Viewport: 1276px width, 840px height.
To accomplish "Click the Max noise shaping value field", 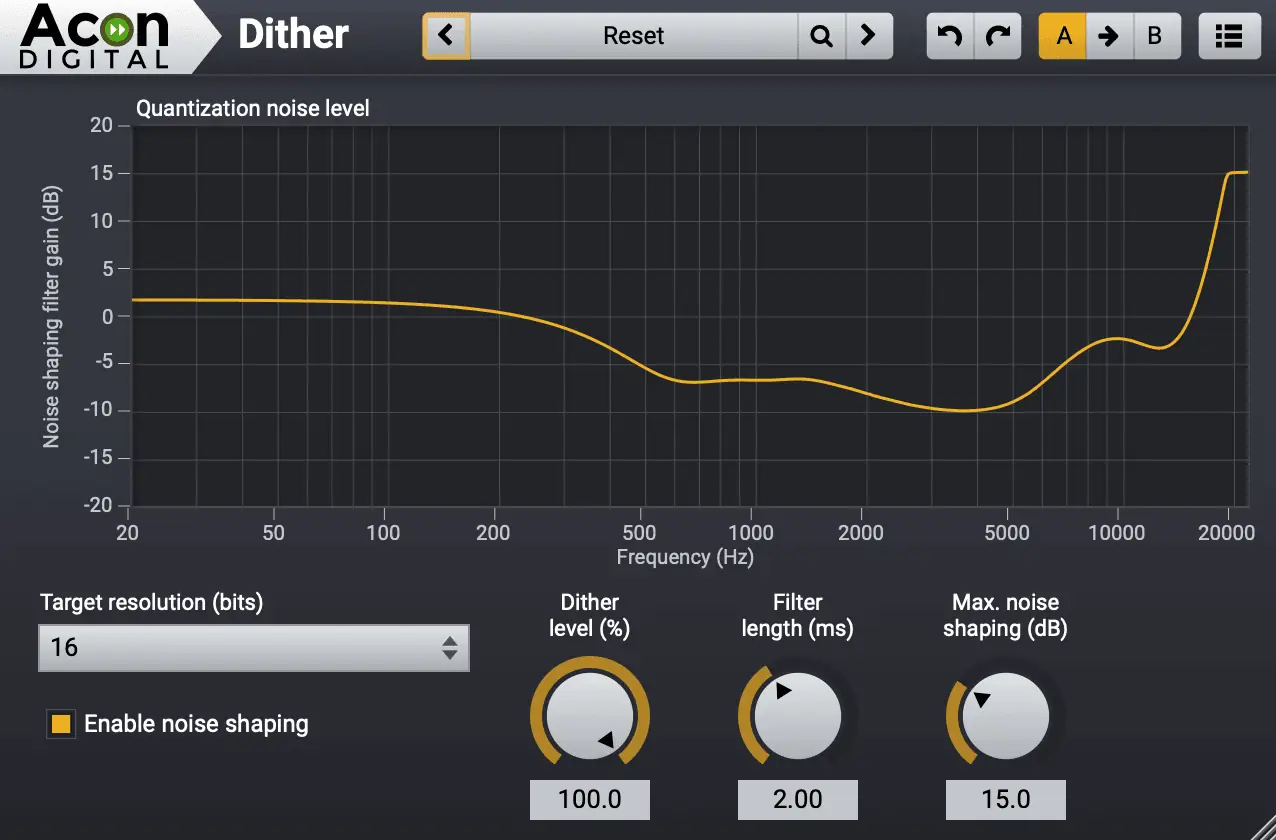I will click(x=1004, y=799).
